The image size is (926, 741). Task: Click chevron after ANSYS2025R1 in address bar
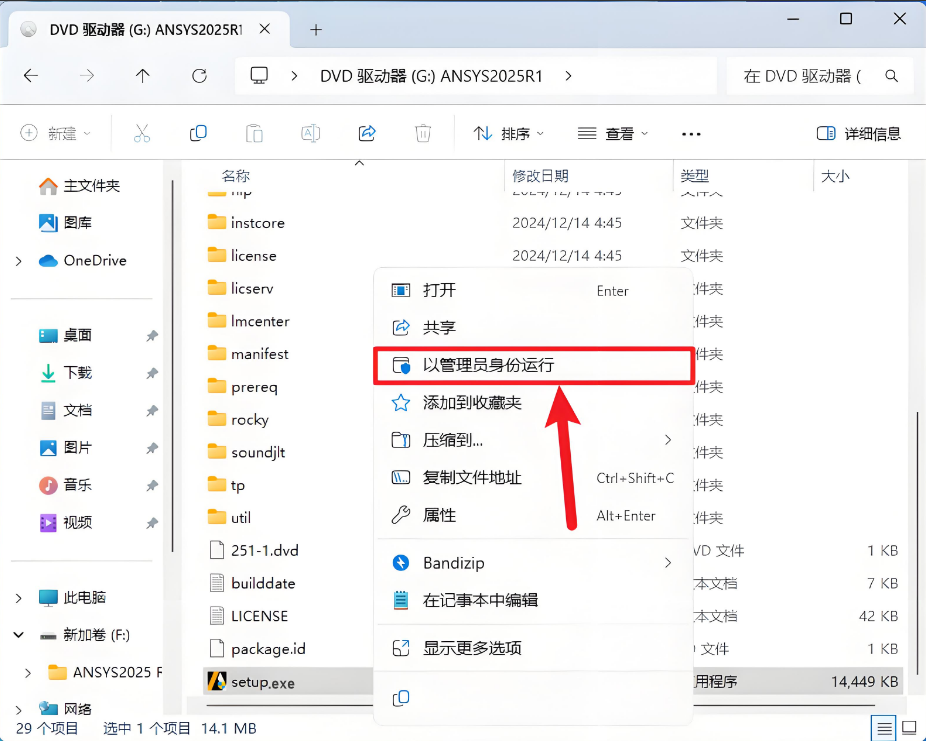click(x=568, y=76)
